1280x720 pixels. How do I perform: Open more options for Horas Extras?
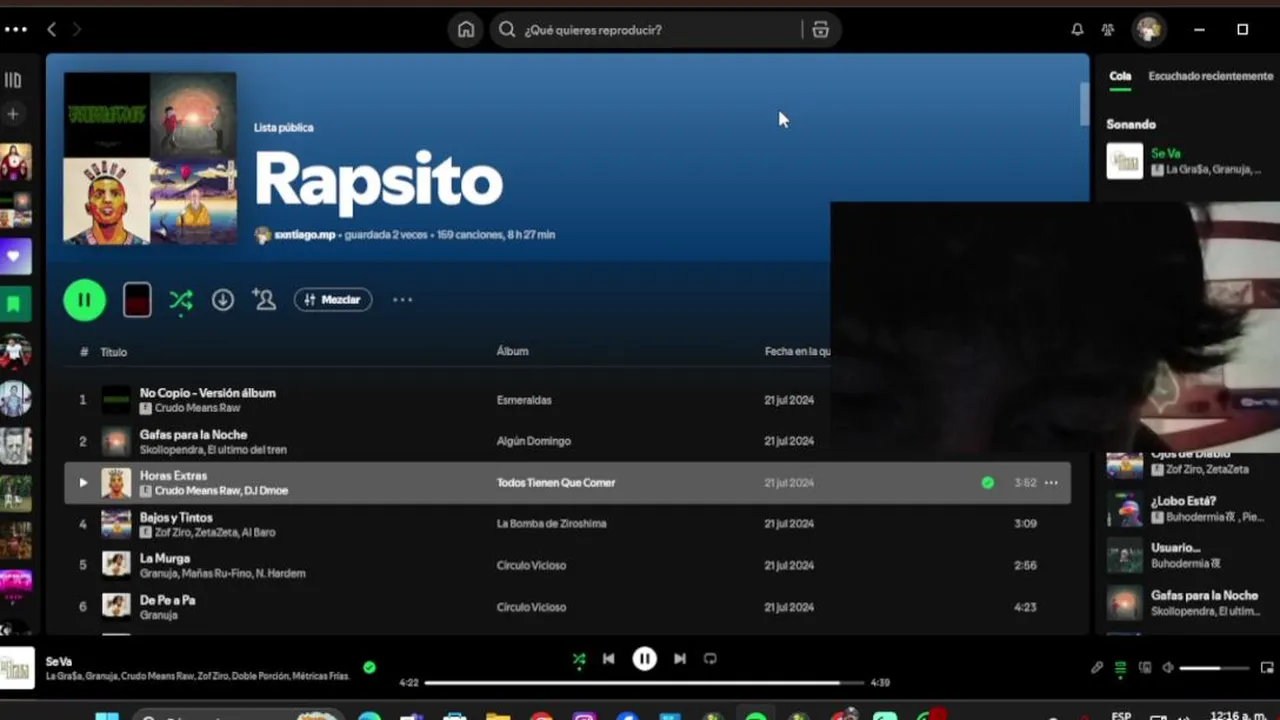click(x=1051, y=483)
